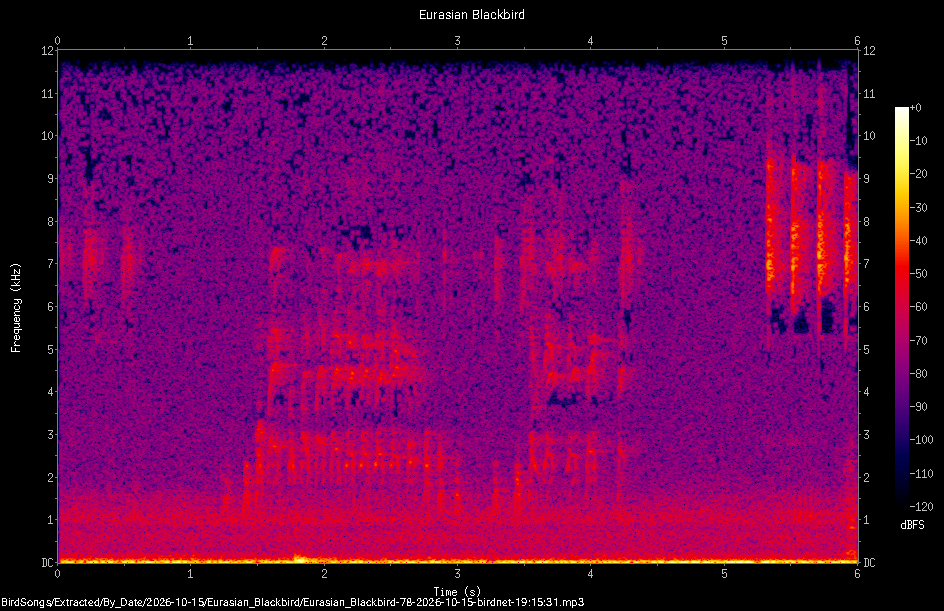Click the "1" tick on the right frequency axis
The image size is (944, 611).
pyautogui.click(x=866, y=520)
